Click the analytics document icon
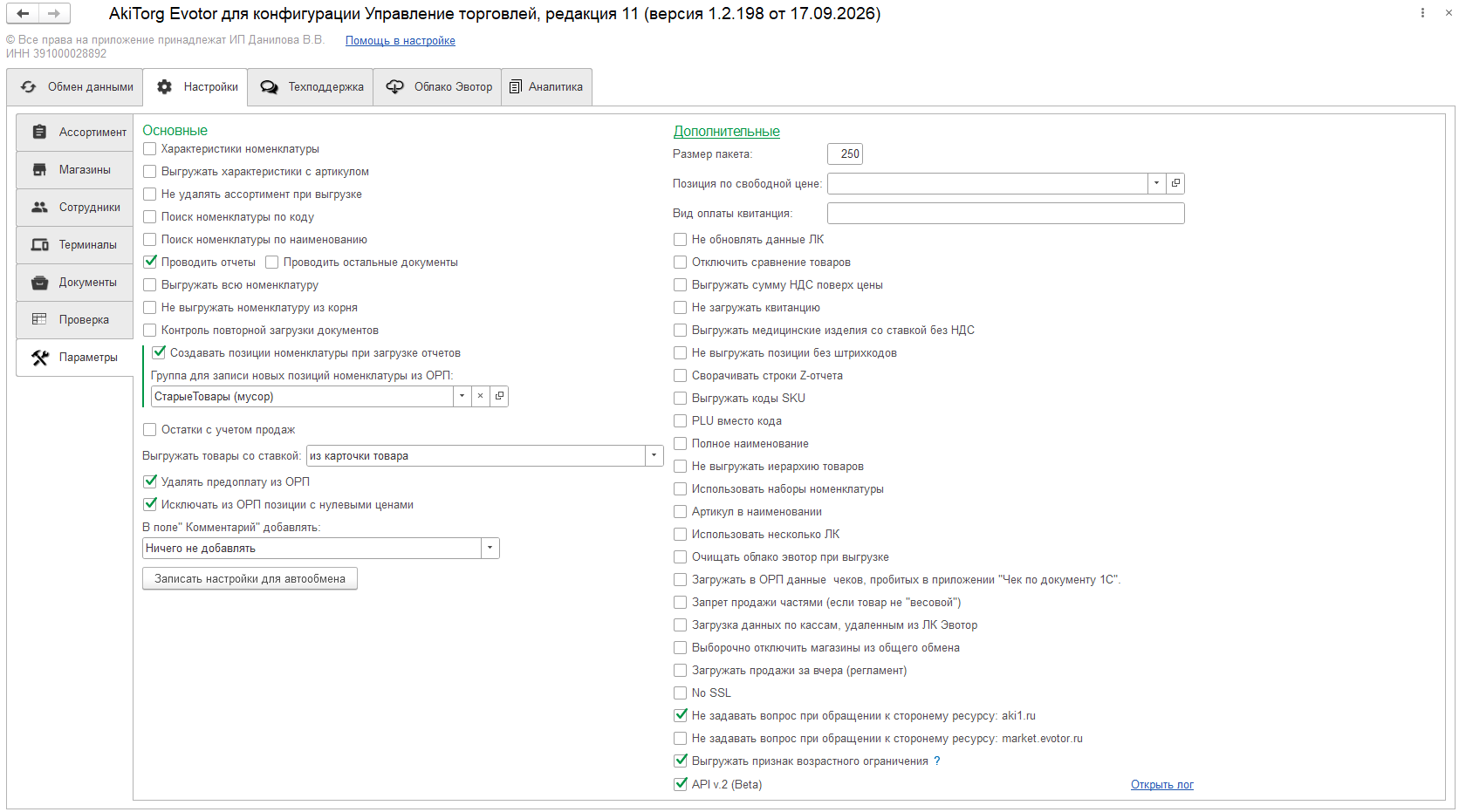The width and height of the screenshot is (1459, 812). 516,87
